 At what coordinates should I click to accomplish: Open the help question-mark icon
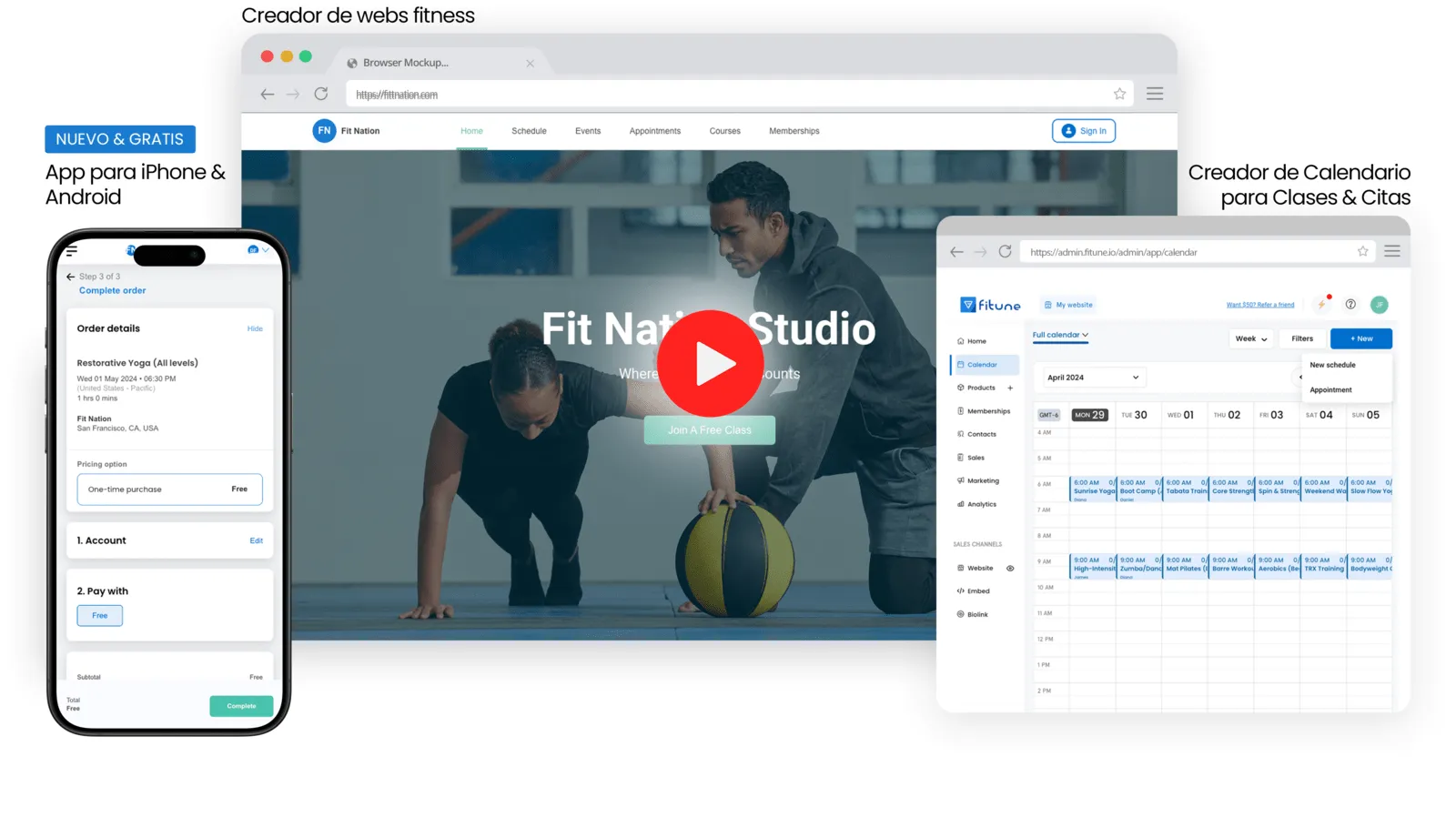click(1351, 304)
